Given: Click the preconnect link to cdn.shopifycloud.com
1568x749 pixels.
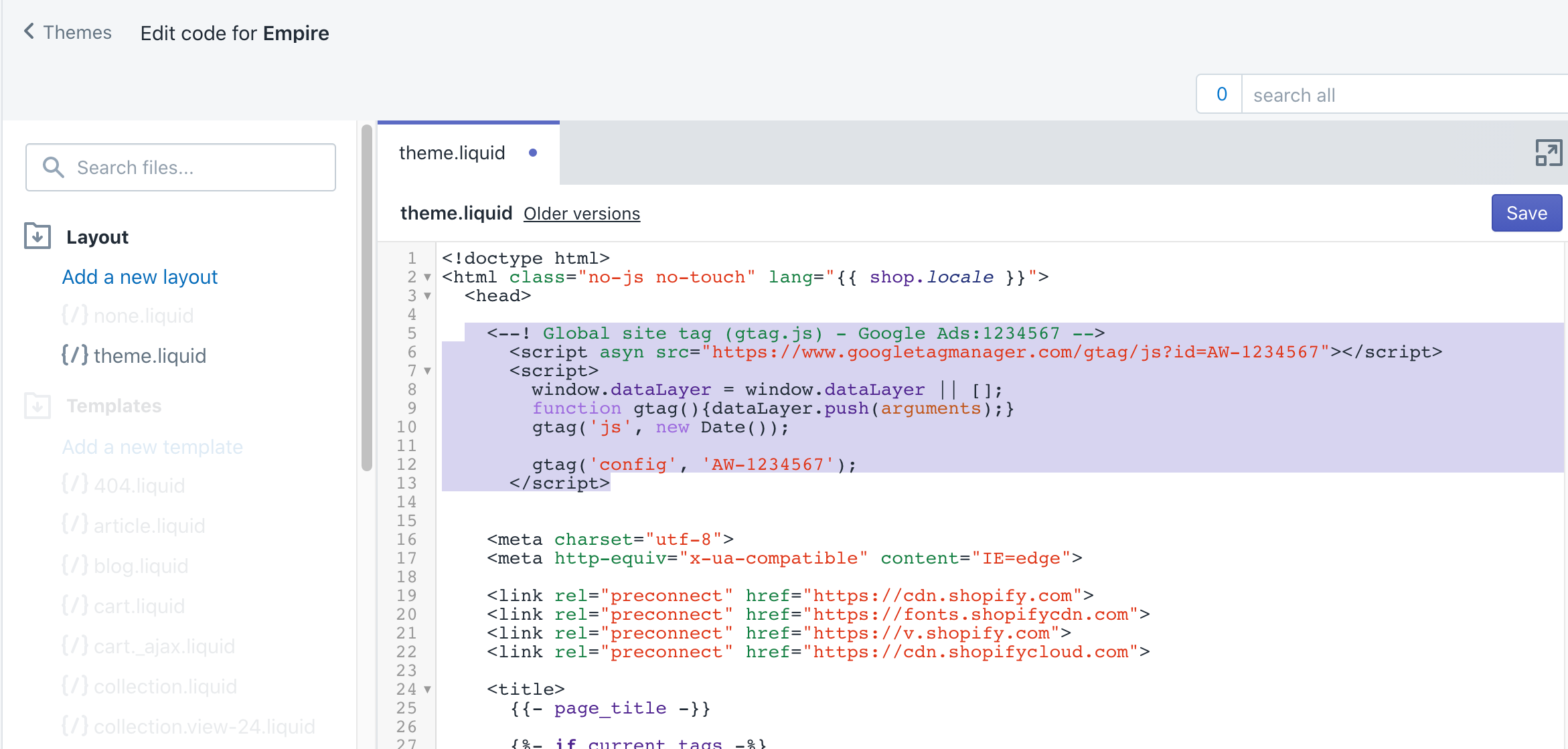Looking at the screenshot, I should (818, 652).
